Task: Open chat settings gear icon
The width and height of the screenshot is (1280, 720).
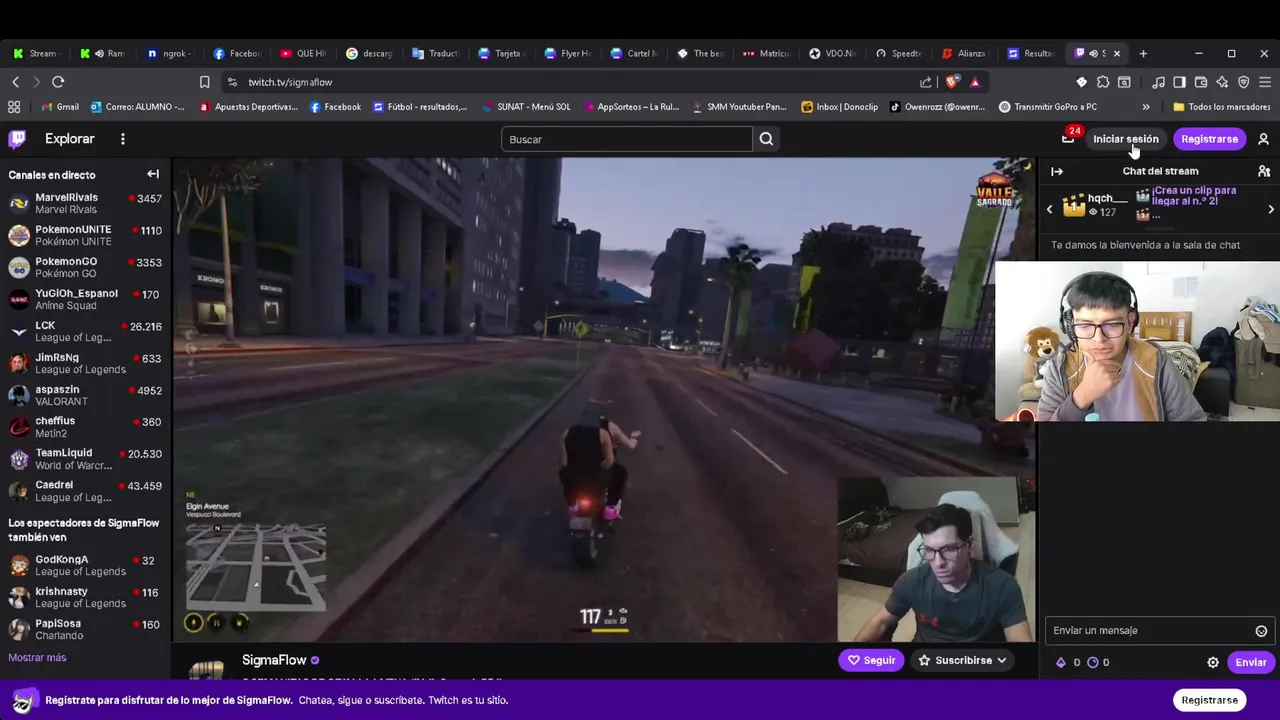Action: (1213, 662)
